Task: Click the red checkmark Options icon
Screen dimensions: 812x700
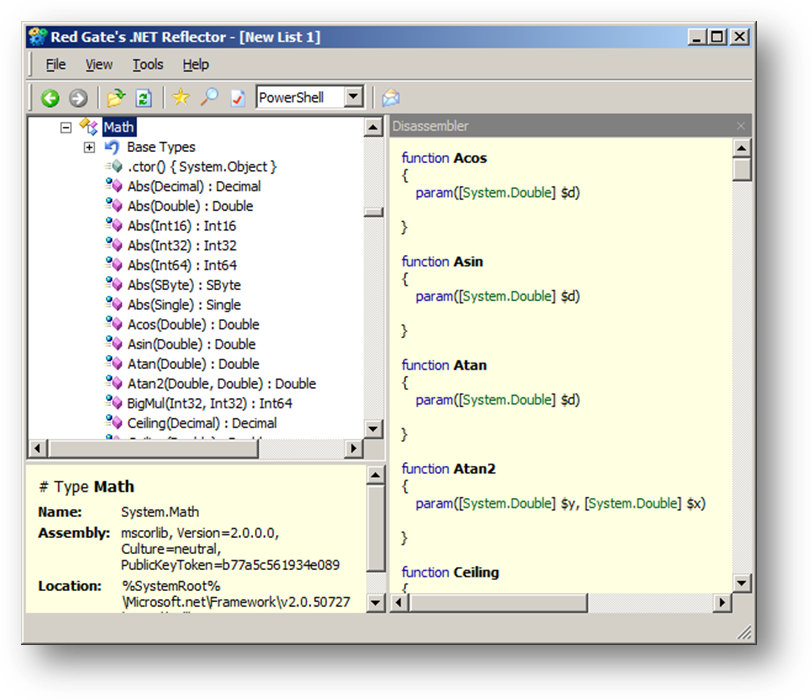Action: pyautogui.click(x=238, y=97)
